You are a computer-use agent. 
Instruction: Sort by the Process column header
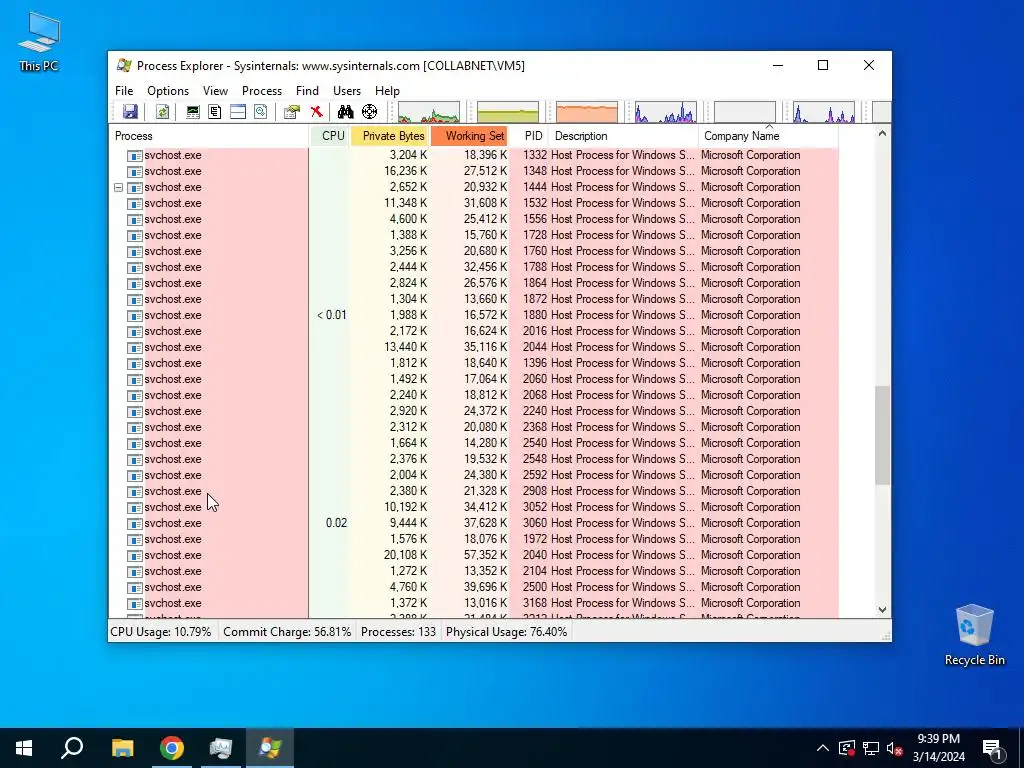pyautogui.click(x=208, y=136)
